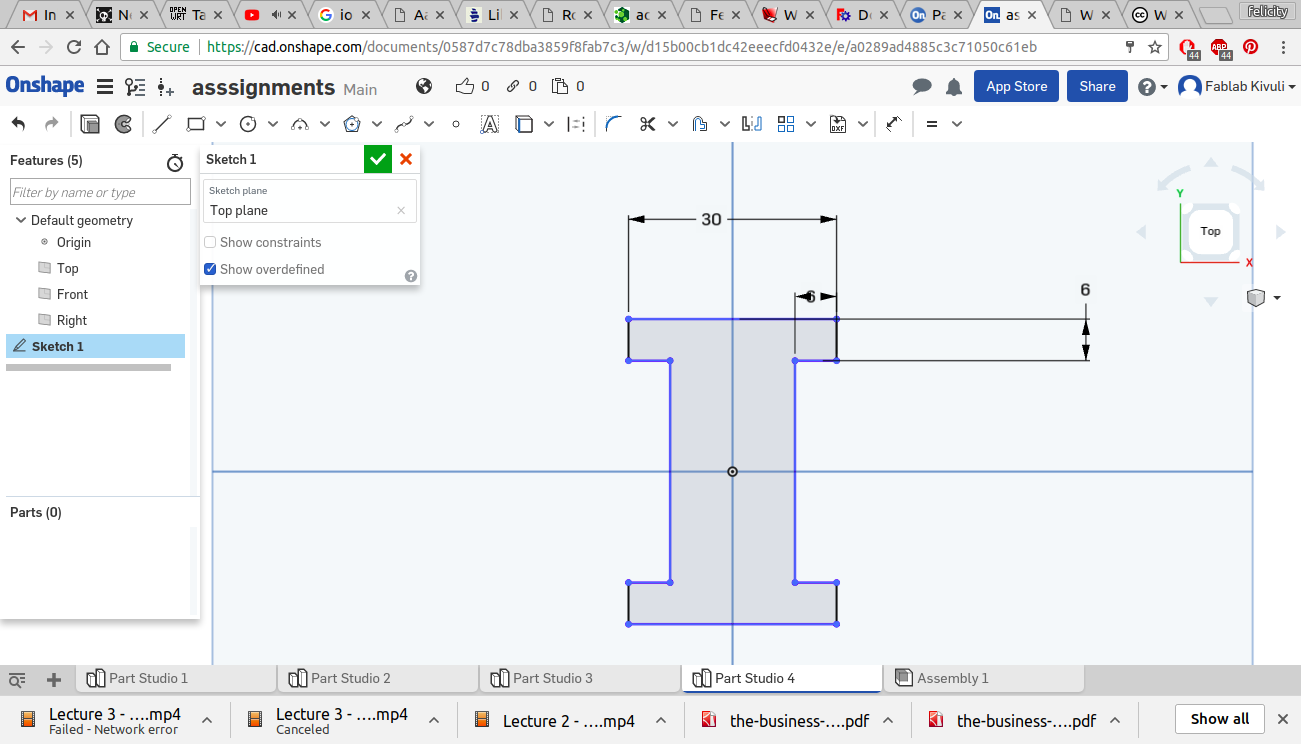Viewport: 1301px width, 744px height.
Task: Switch to Part Studio 3 tab
Action: [580, 678]
